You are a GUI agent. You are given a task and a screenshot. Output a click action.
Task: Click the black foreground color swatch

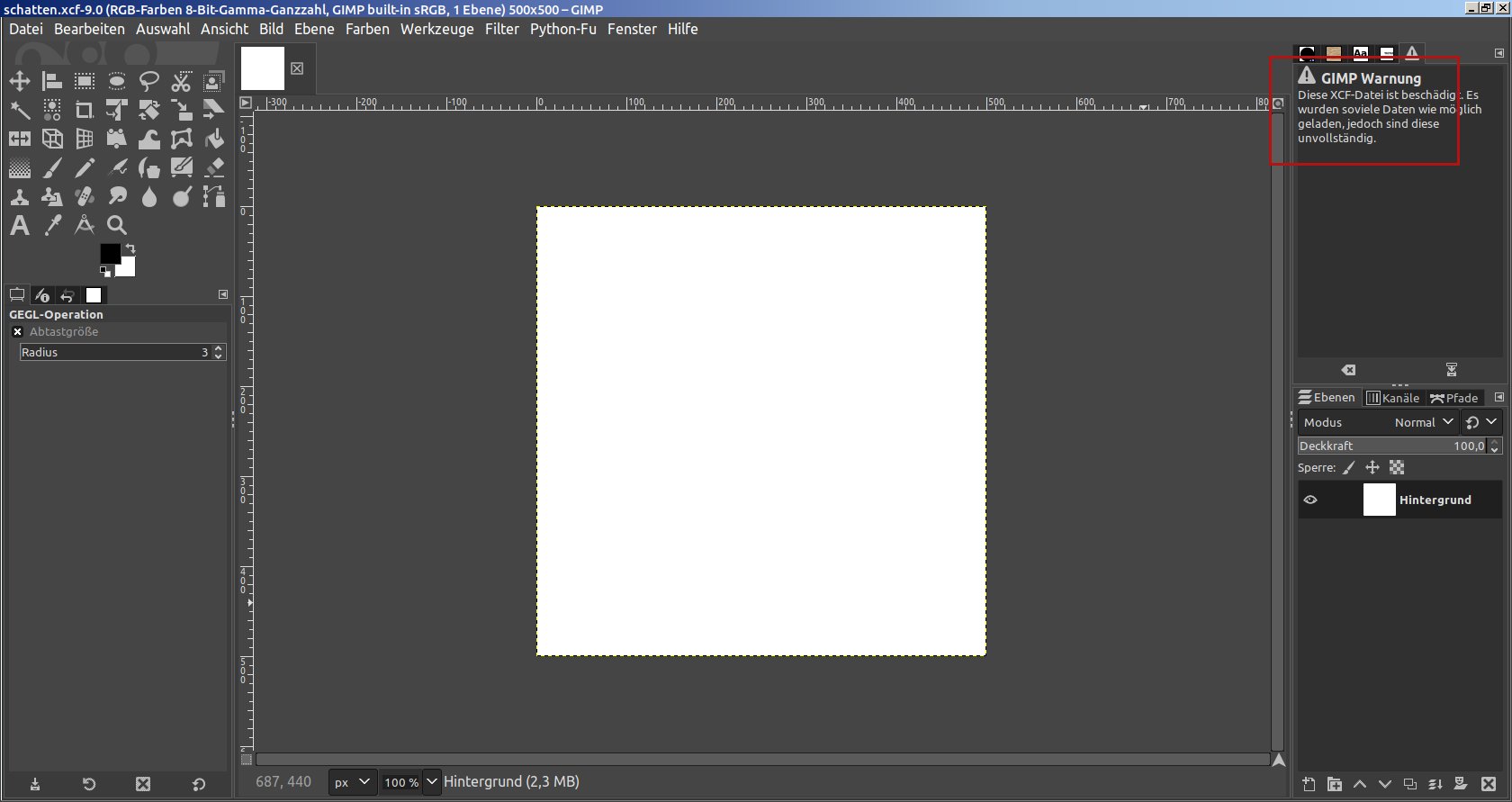[110, 254]
